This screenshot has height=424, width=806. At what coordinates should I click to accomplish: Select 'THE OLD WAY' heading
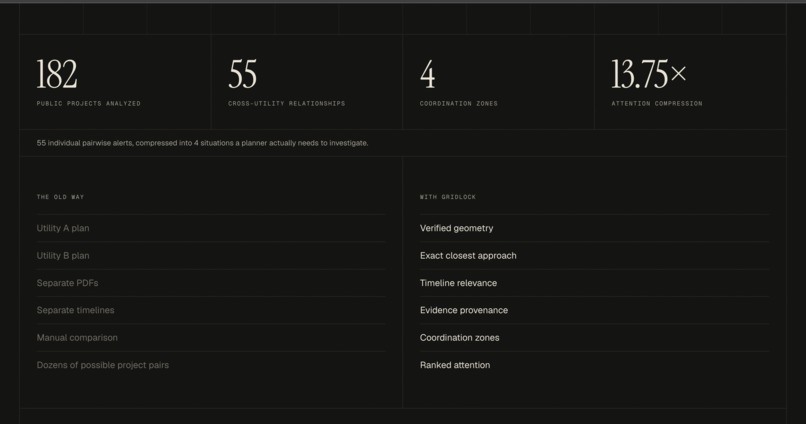coord(60,197)
